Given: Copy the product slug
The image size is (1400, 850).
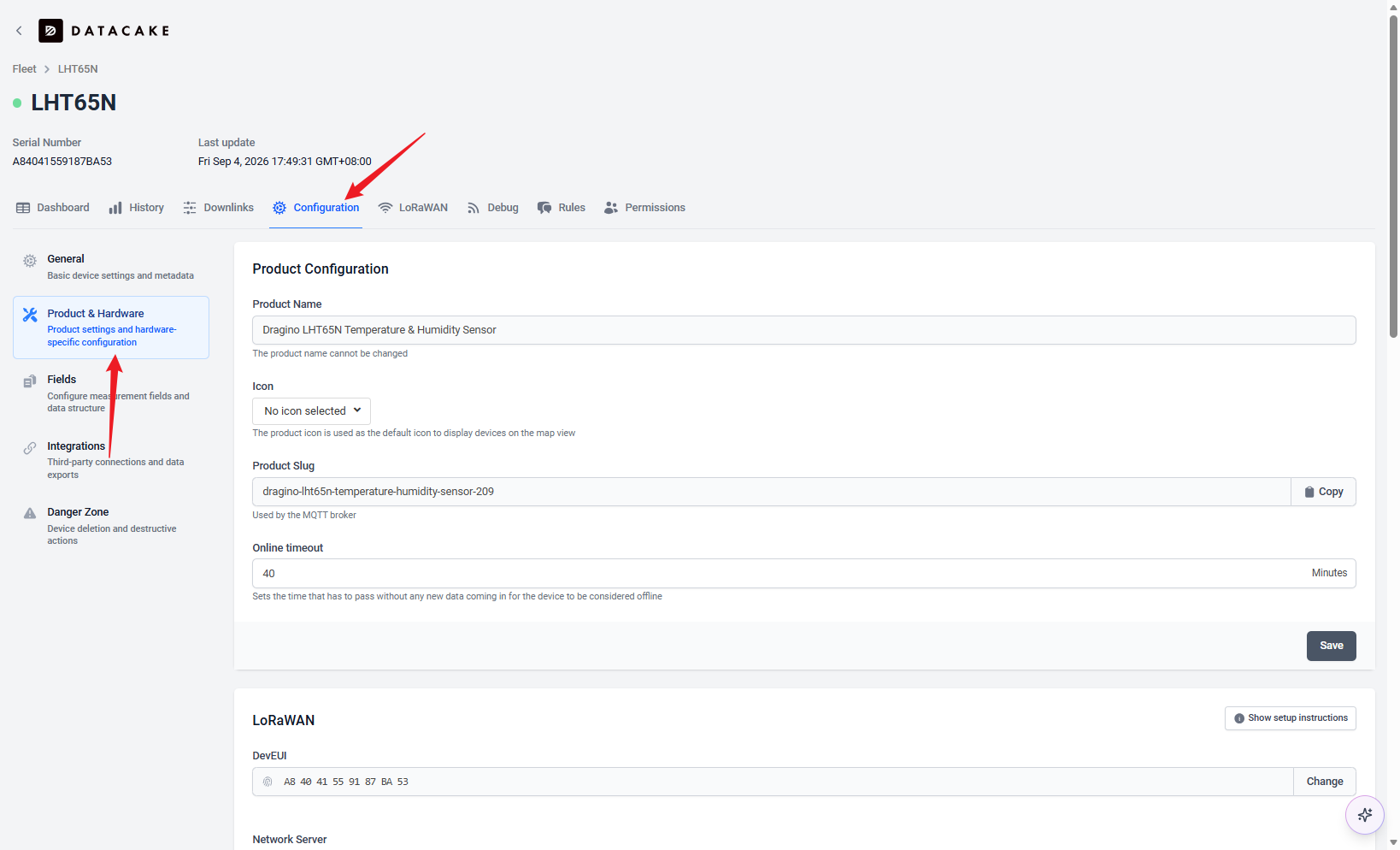Looking at the screenshot, I should pos(1323,492).
